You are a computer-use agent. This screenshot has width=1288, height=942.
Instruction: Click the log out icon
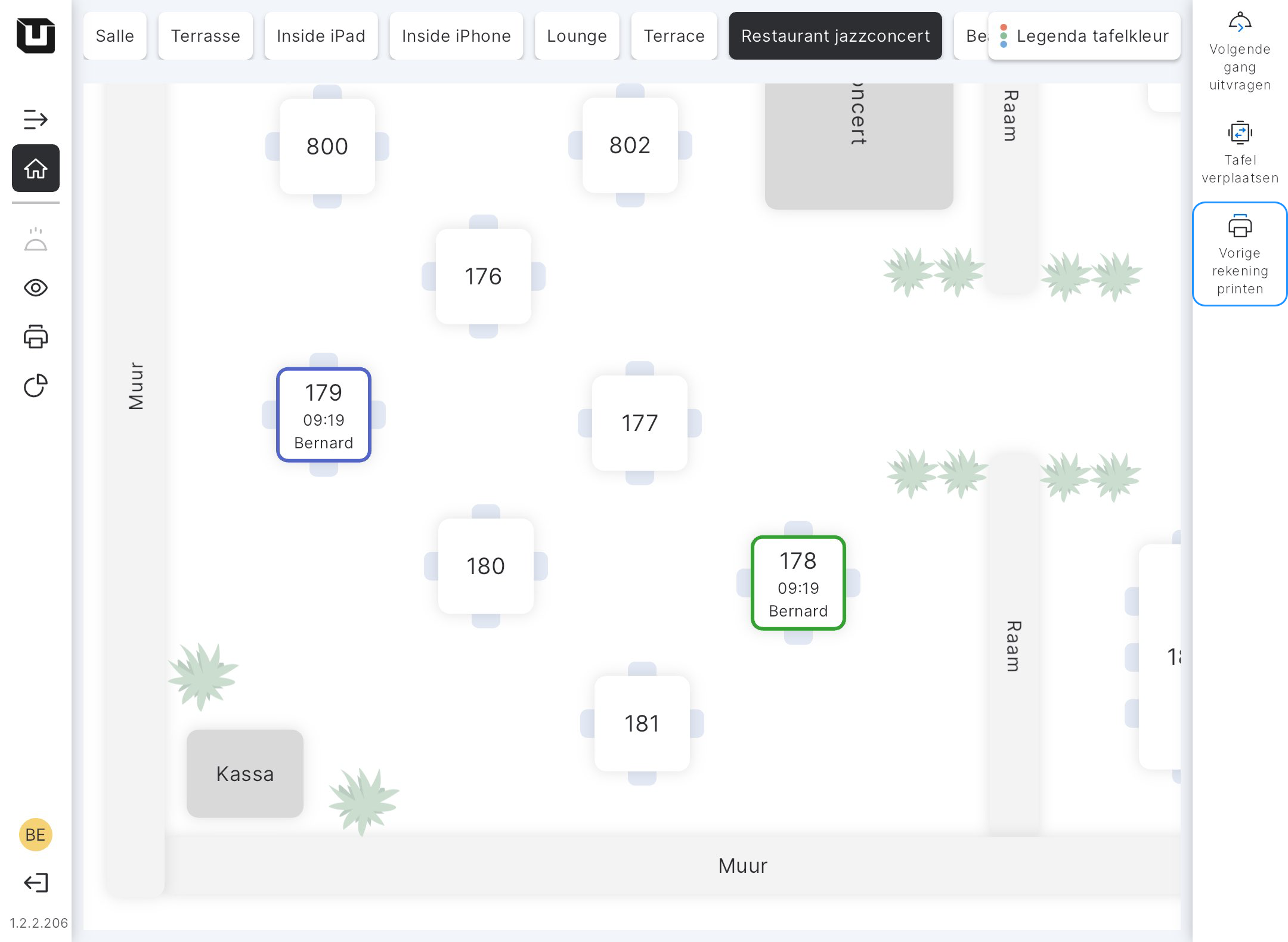[x=35, y=882]
